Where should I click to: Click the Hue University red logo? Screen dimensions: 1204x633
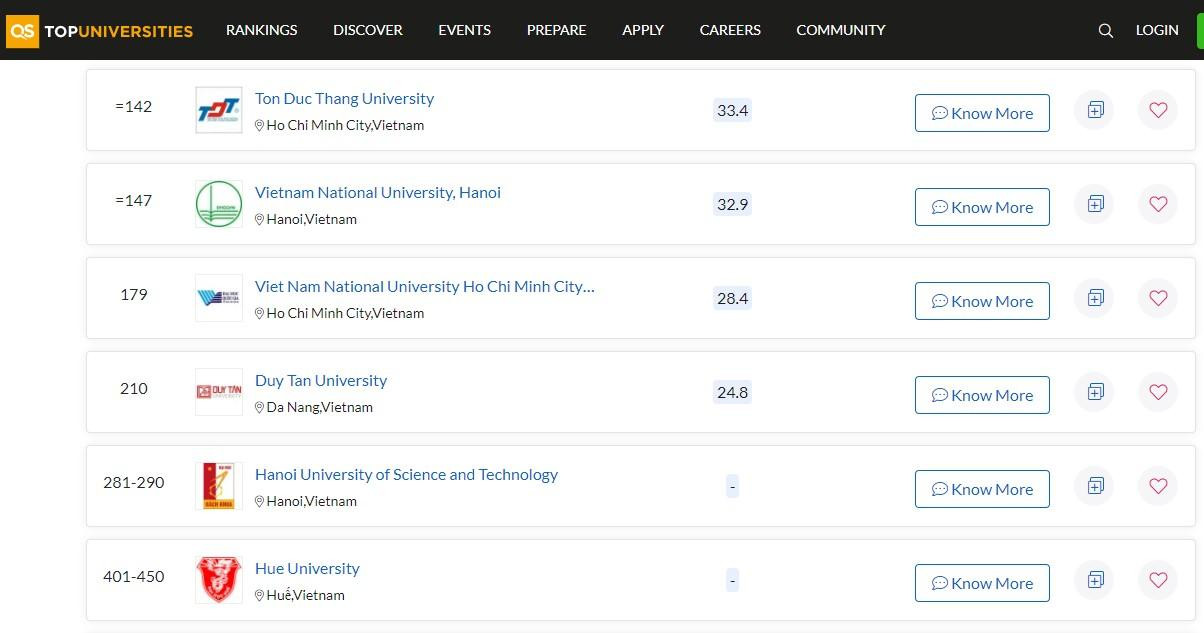[x=218, y=580]
